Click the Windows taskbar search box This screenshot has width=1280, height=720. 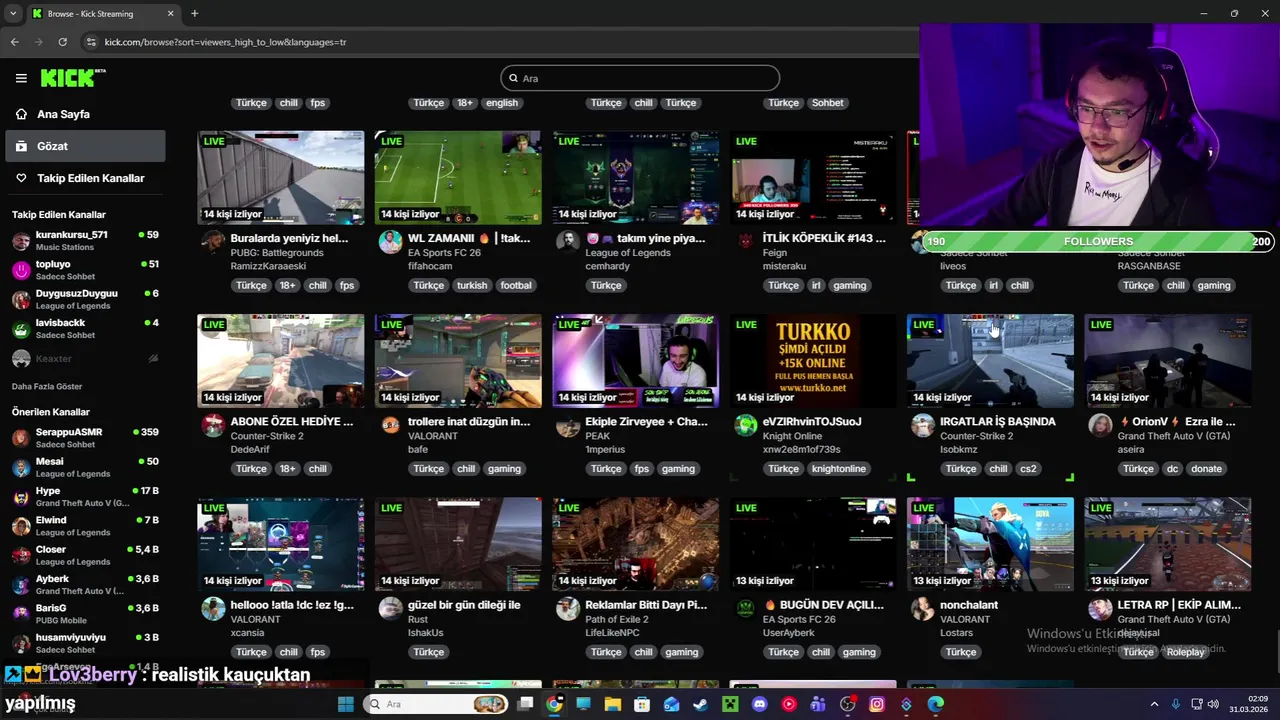point(435,704)
